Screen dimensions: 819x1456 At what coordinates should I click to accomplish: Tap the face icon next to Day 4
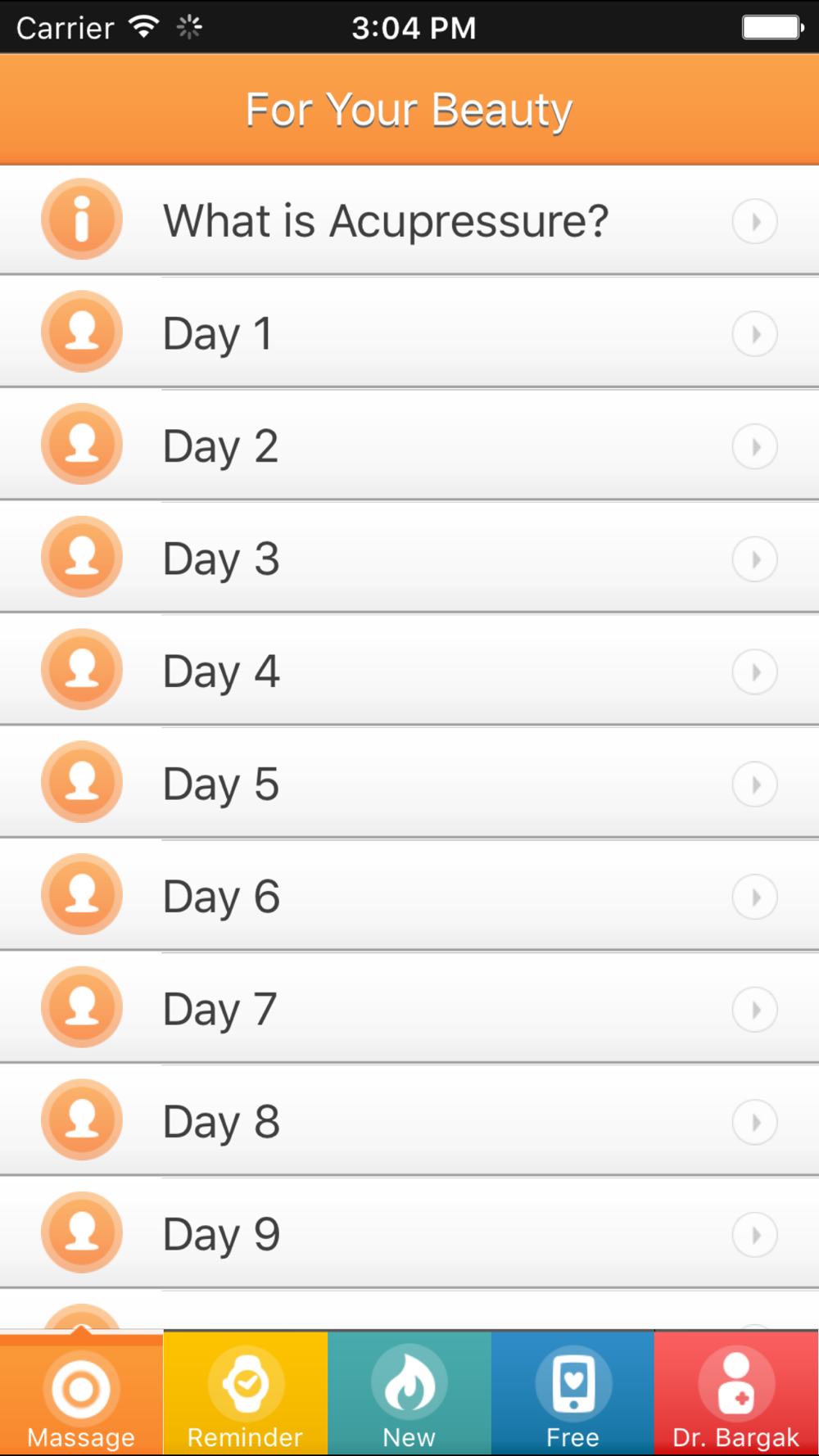82,670
